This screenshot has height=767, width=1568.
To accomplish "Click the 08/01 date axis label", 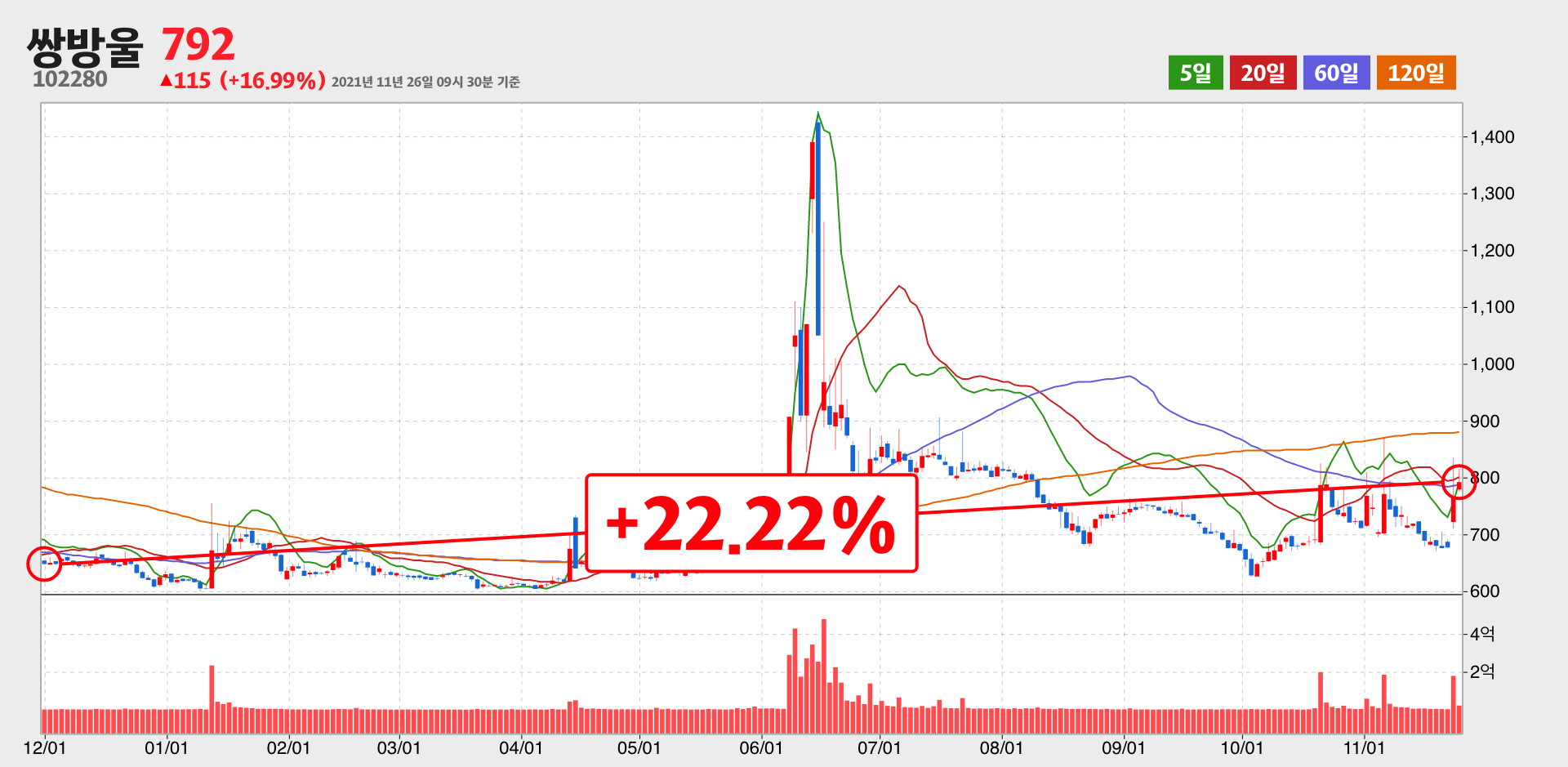I will [1002, 748].
